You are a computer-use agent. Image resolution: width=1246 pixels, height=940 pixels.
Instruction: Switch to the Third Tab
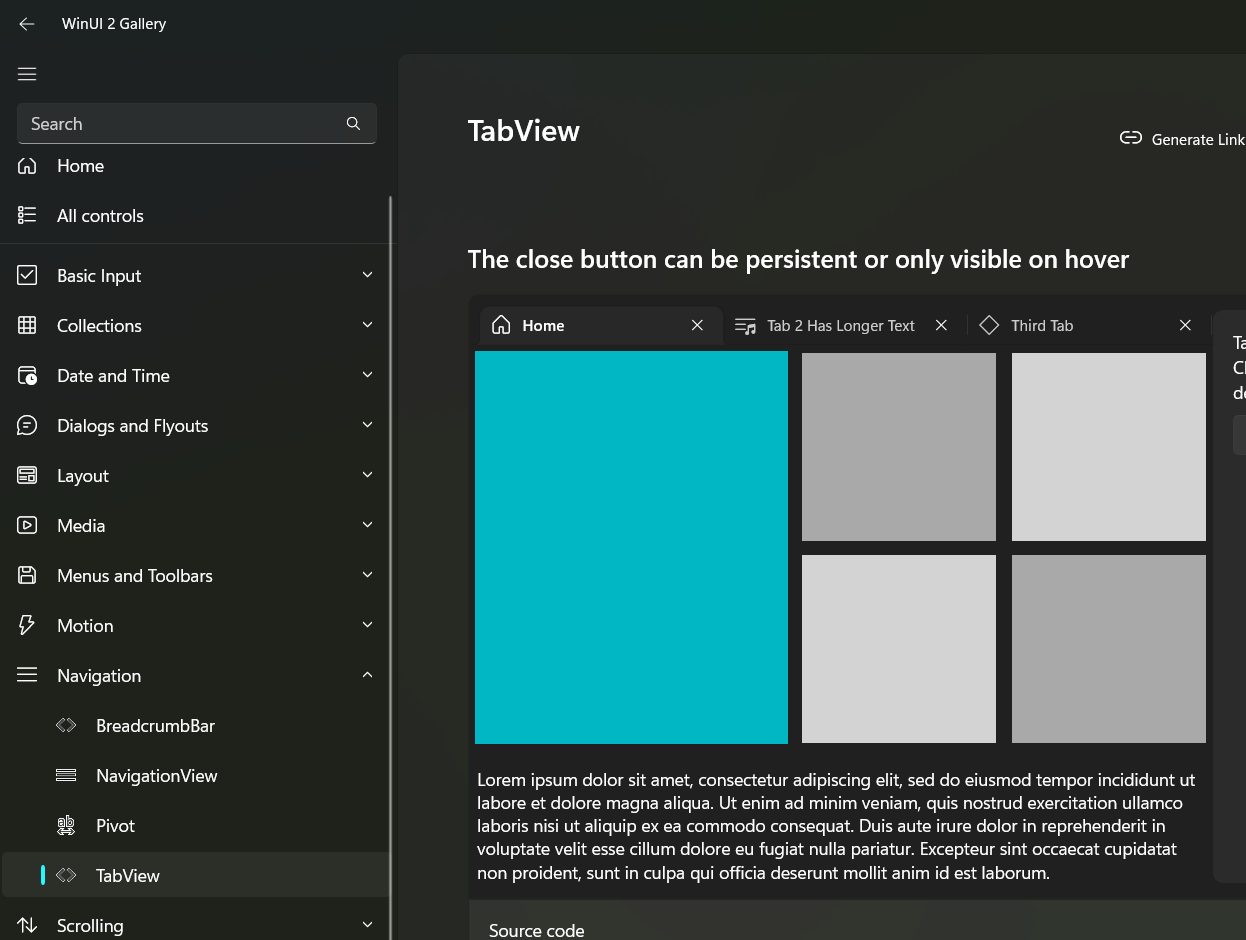pos(1040,325)
